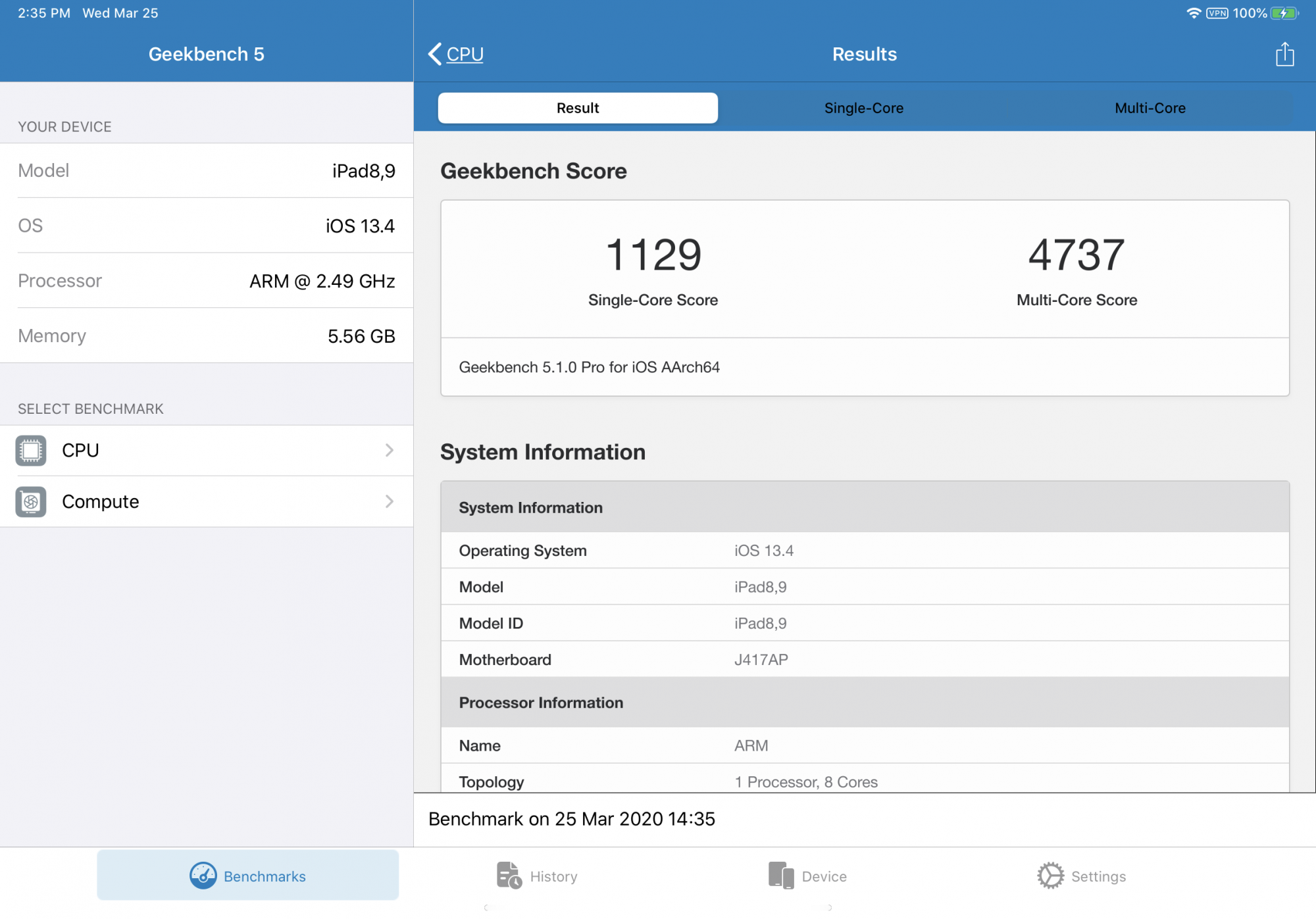This screenshot has width=1316, height=919.
Task: Tap the 1129 single-core score
Action: click(x=653, y=255)
